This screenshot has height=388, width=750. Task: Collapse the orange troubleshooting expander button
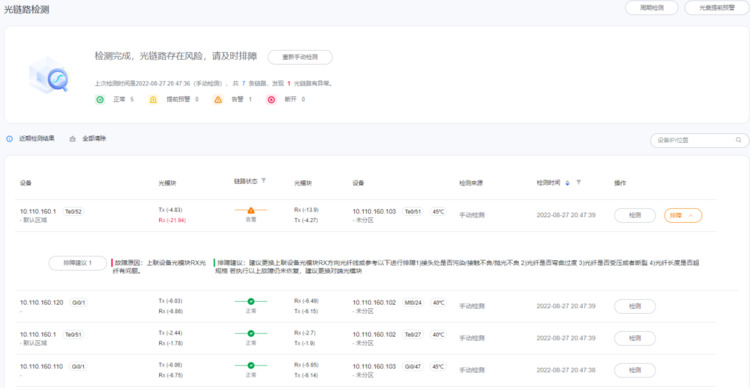pos(683,215)
